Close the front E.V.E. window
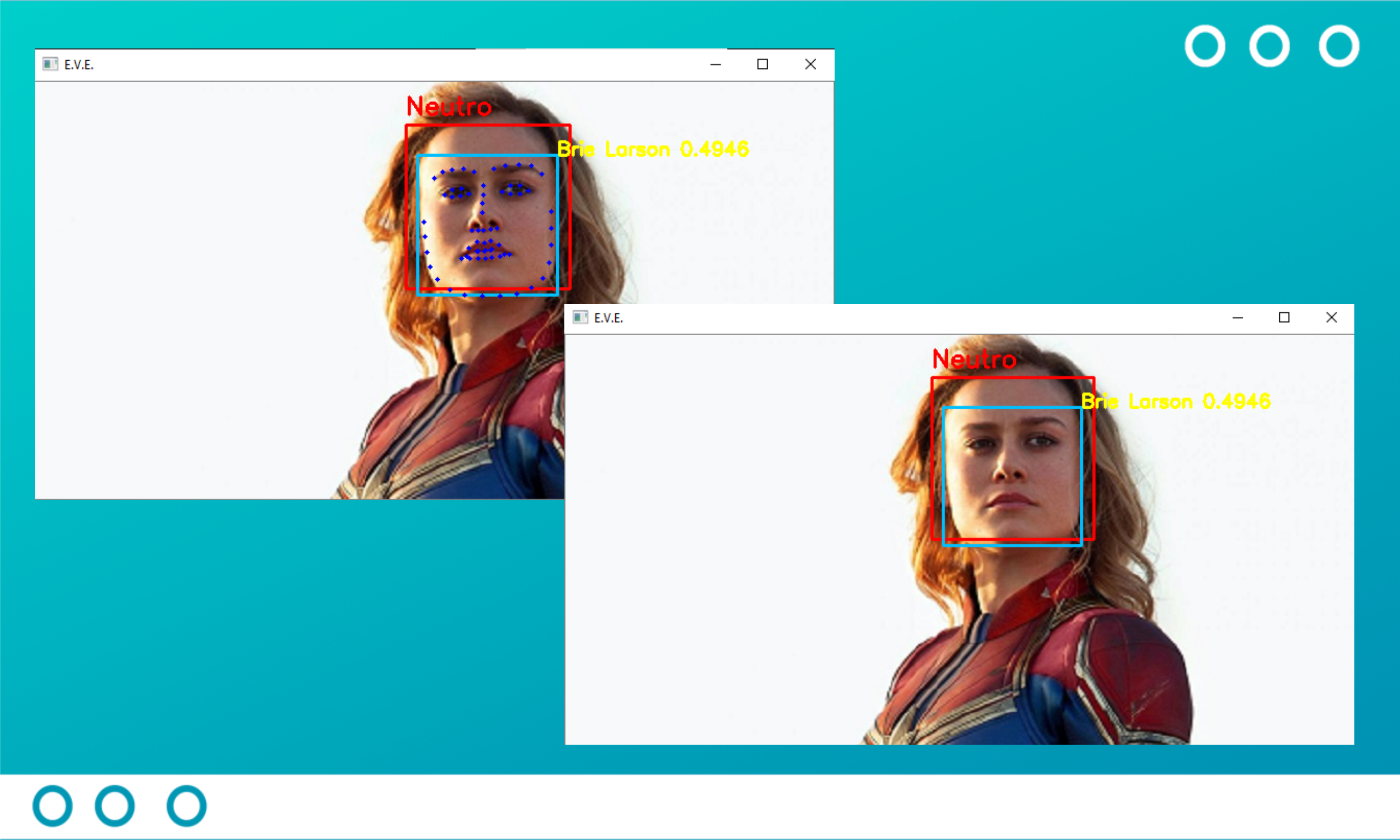The height and width of the screenshot is (840, 1400). click(1332, 318)
